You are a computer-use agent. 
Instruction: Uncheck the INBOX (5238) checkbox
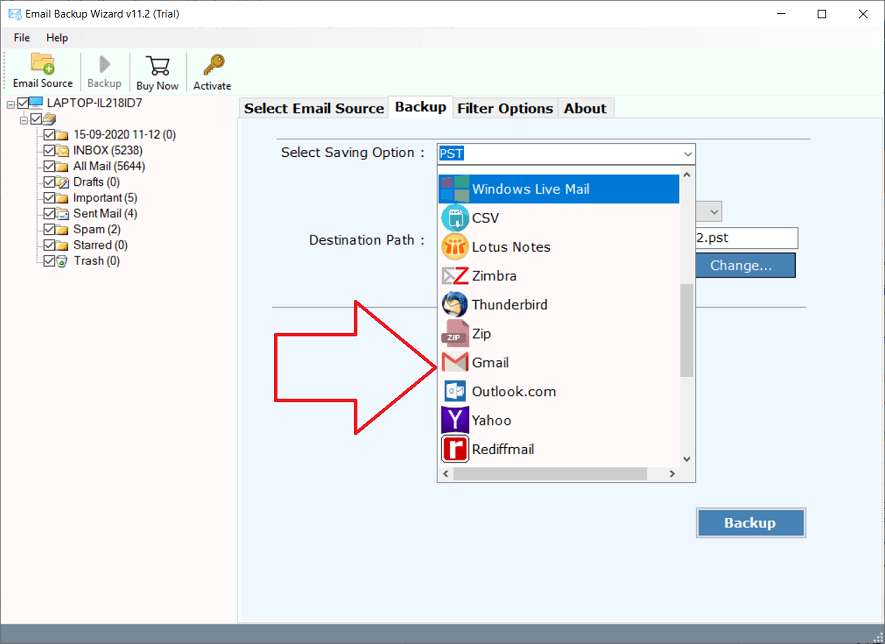(x=49, y=150)
